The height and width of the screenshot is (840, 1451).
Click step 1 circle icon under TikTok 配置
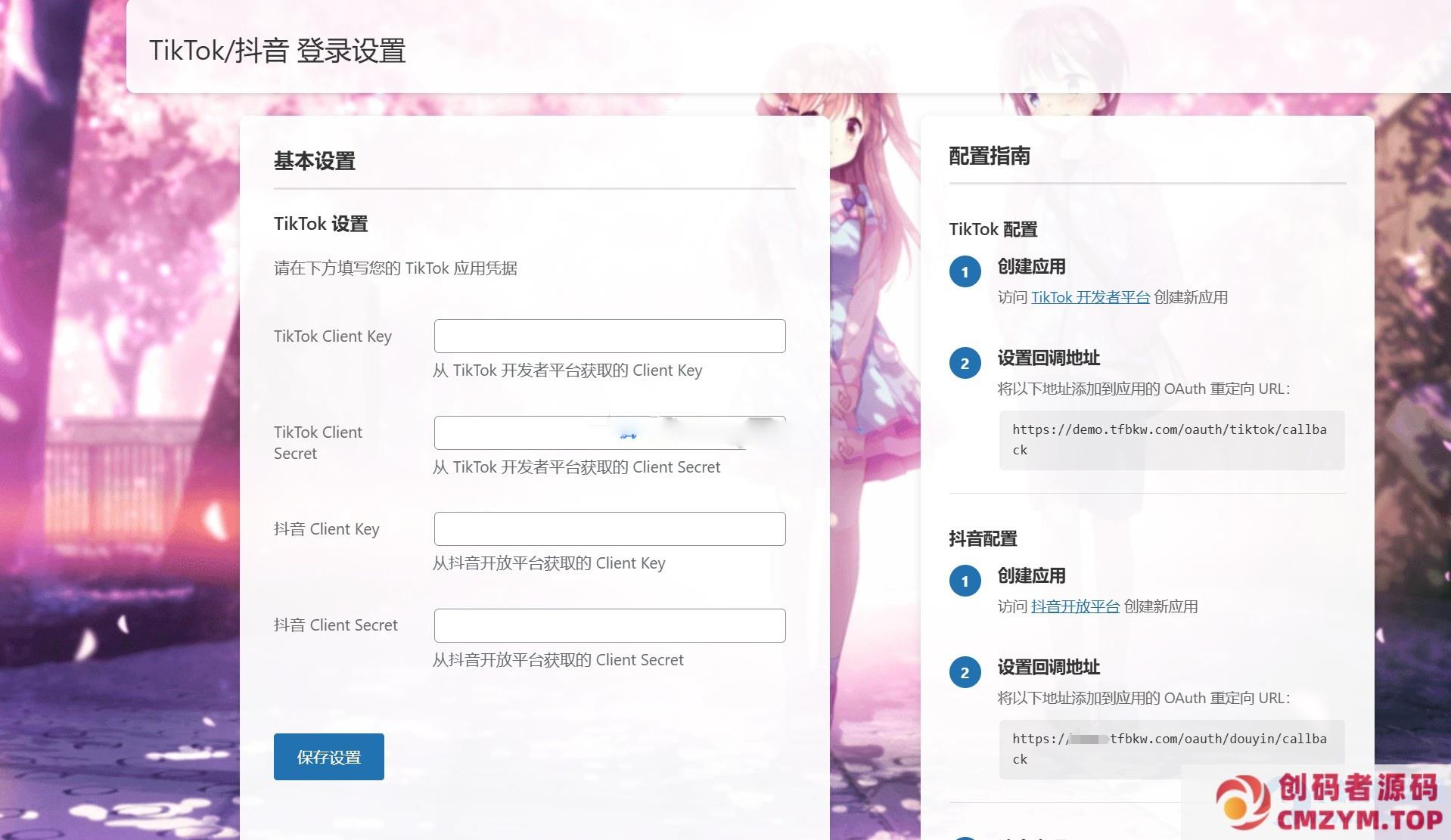[x=965, y=272]
